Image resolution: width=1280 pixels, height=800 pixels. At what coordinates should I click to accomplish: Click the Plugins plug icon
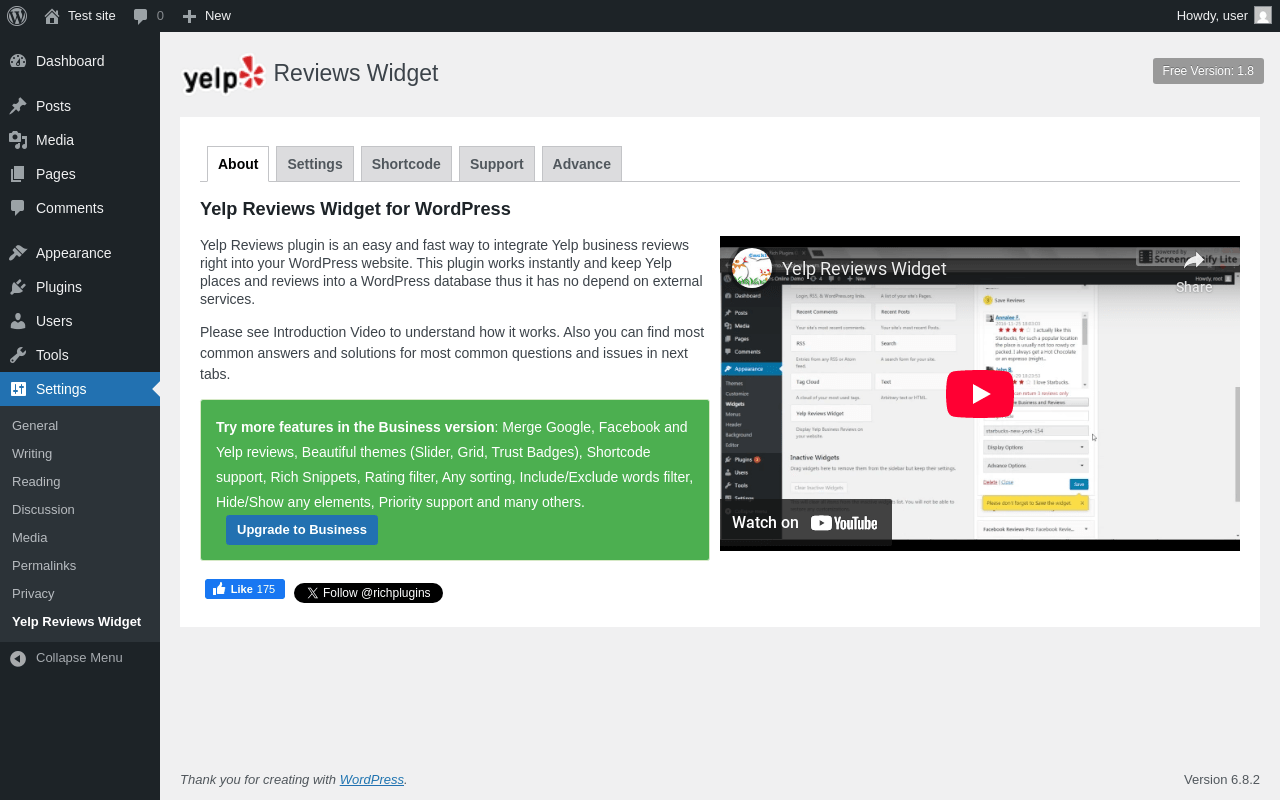click(18, 287)
